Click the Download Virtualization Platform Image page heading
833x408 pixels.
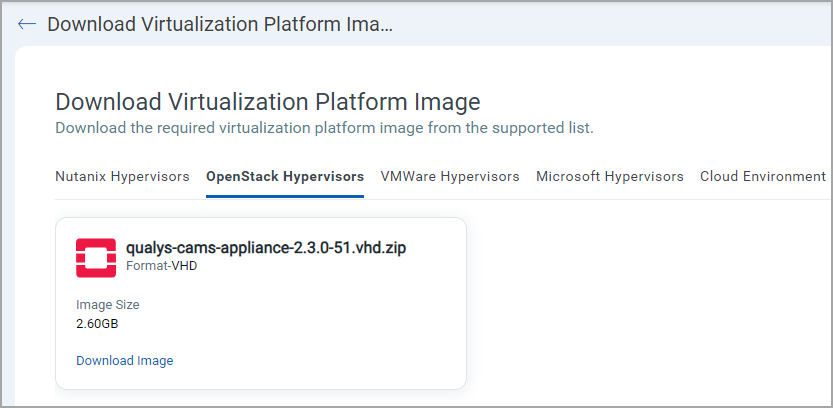[x=268, y=101]
